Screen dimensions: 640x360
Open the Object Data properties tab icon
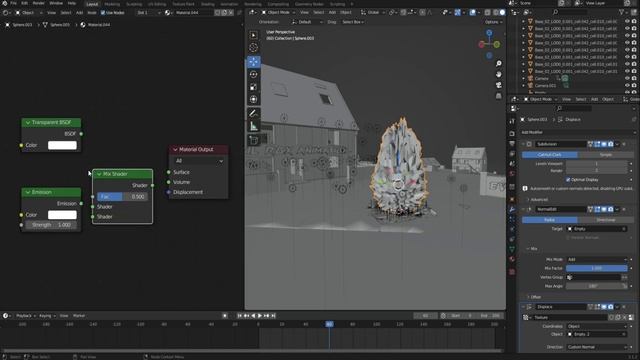(512, 249)
